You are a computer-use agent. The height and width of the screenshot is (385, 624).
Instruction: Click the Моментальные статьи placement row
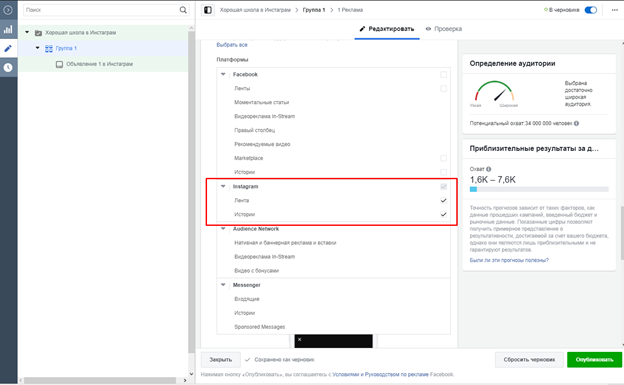(333, 102)
